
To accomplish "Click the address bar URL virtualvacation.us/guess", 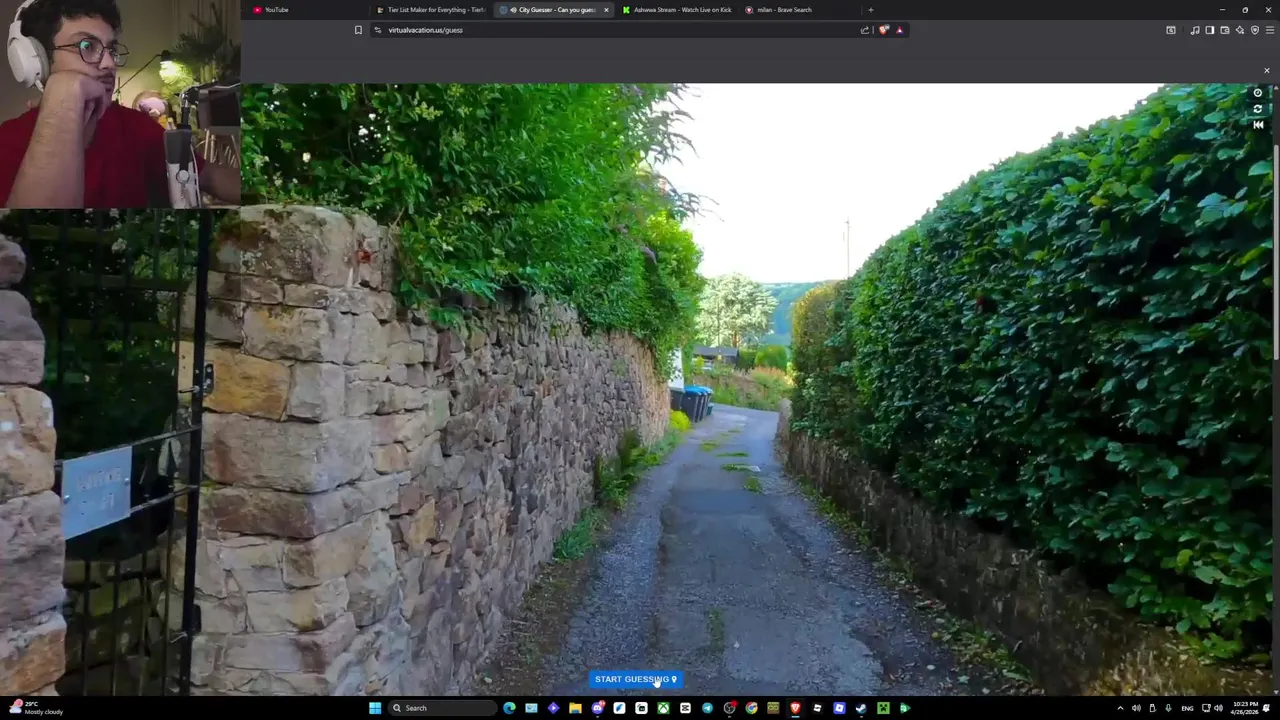I will tap(425, 30).
